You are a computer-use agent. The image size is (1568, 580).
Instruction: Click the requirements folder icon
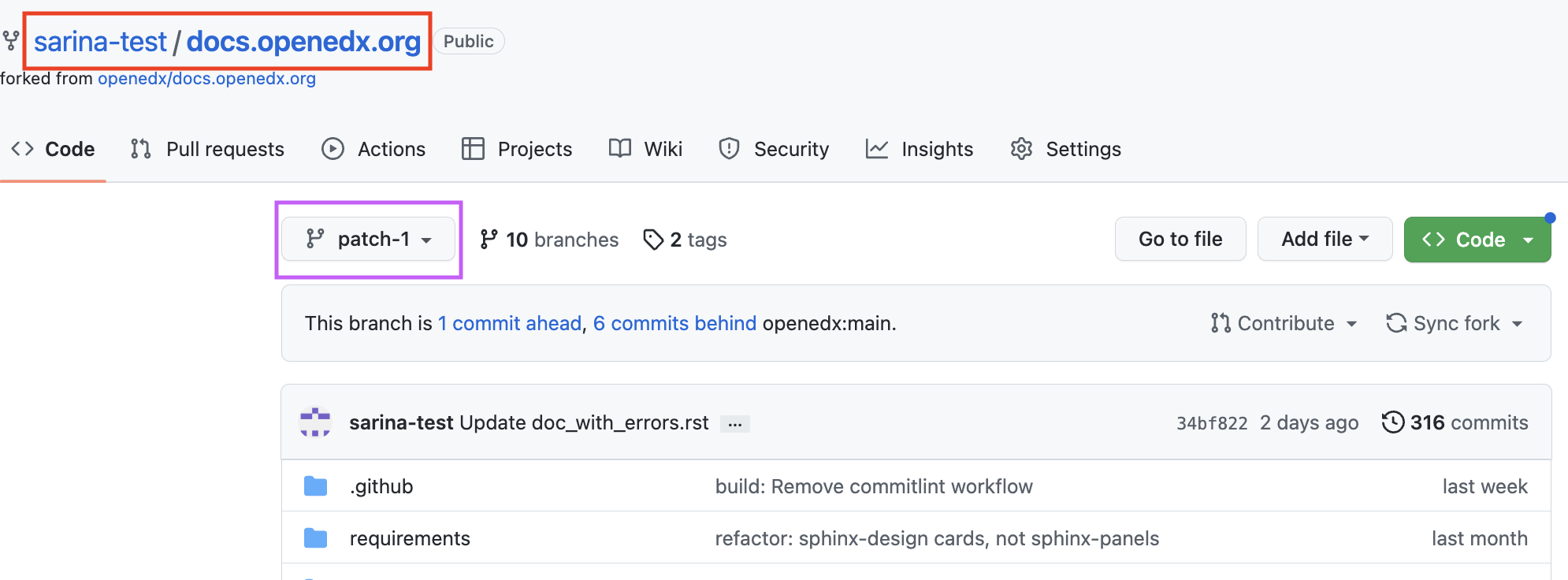pos(315,538)
